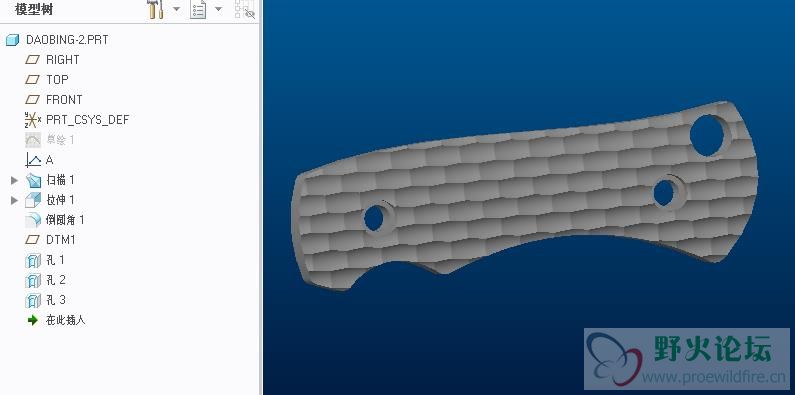Select the DTM1 datum plane
The height and width of the screenshot is (395, 795).
51,240
